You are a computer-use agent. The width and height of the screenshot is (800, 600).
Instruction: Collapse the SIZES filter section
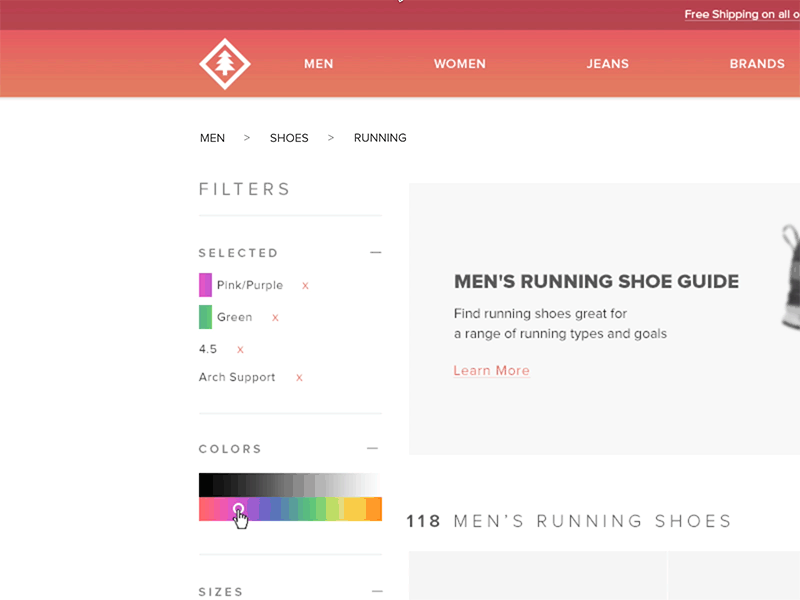375,591
